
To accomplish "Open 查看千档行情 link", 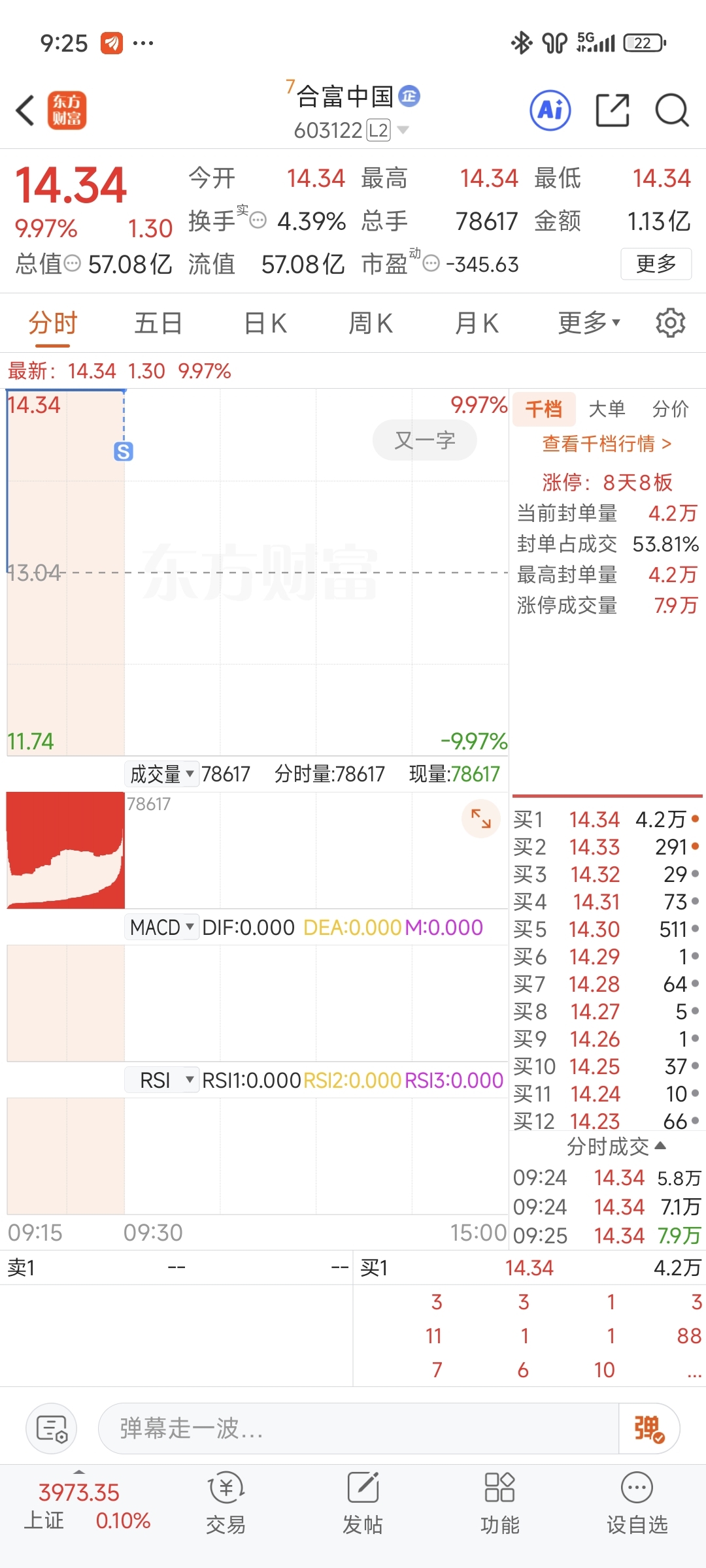I will (607, 444).
